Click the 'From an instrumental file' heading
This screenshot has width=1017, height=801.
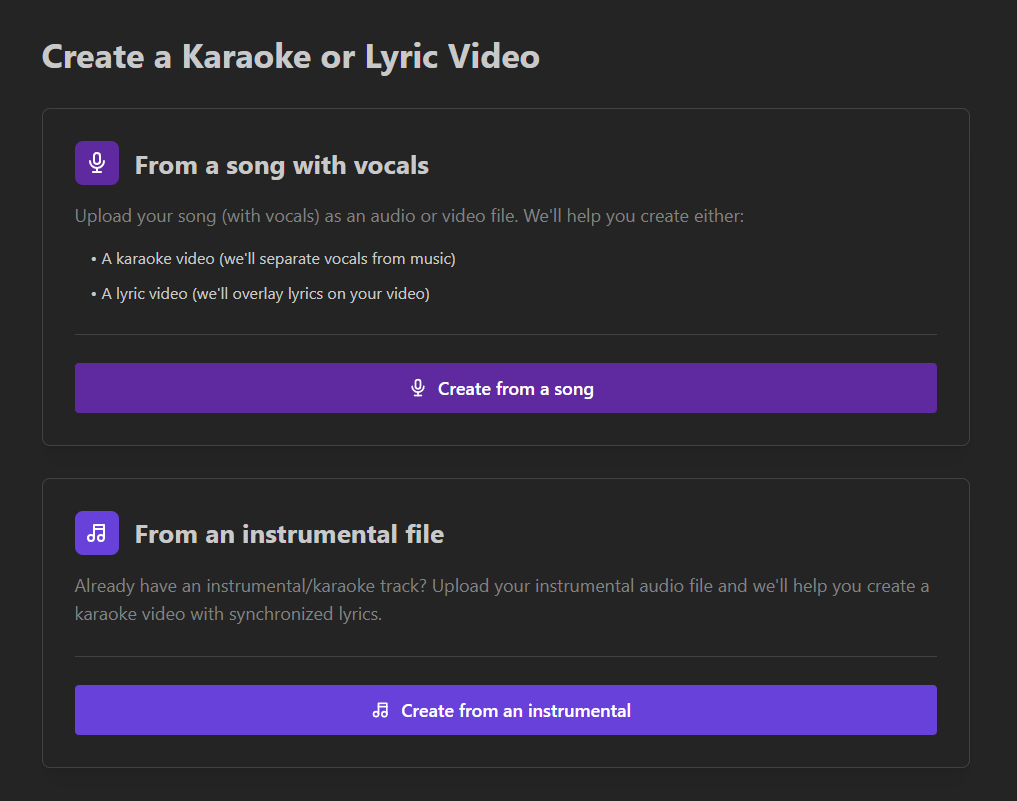(289, 534)
